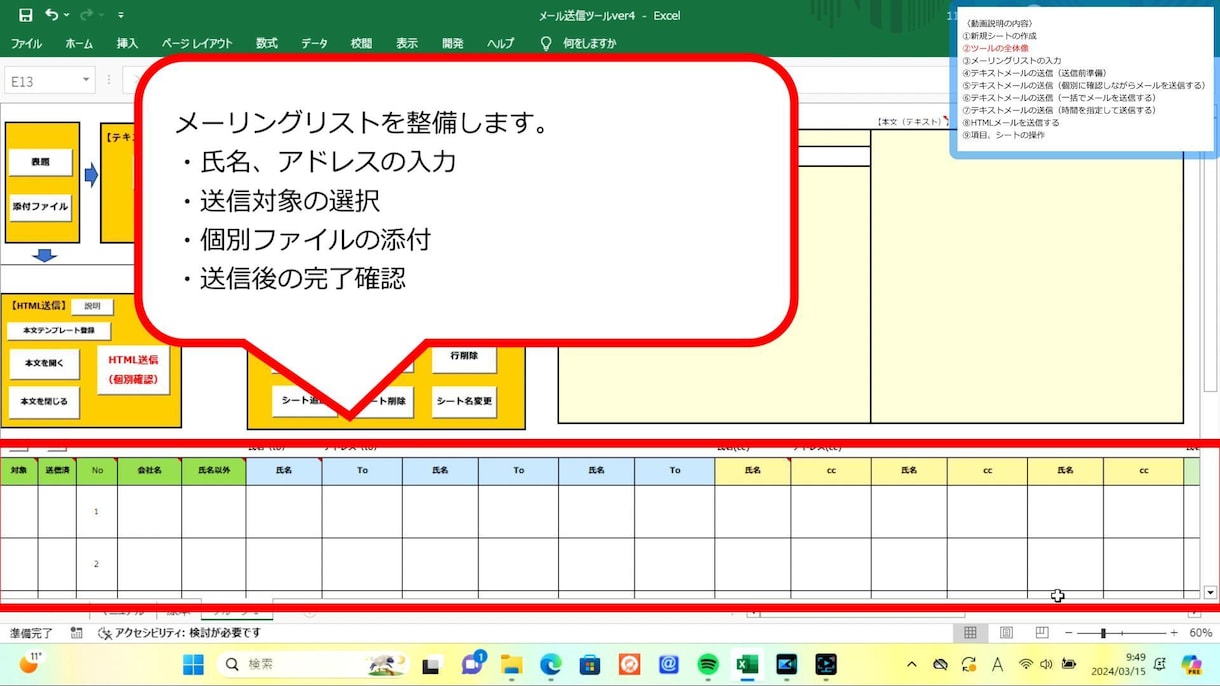Click the 本文を開く button

(44, 364)
